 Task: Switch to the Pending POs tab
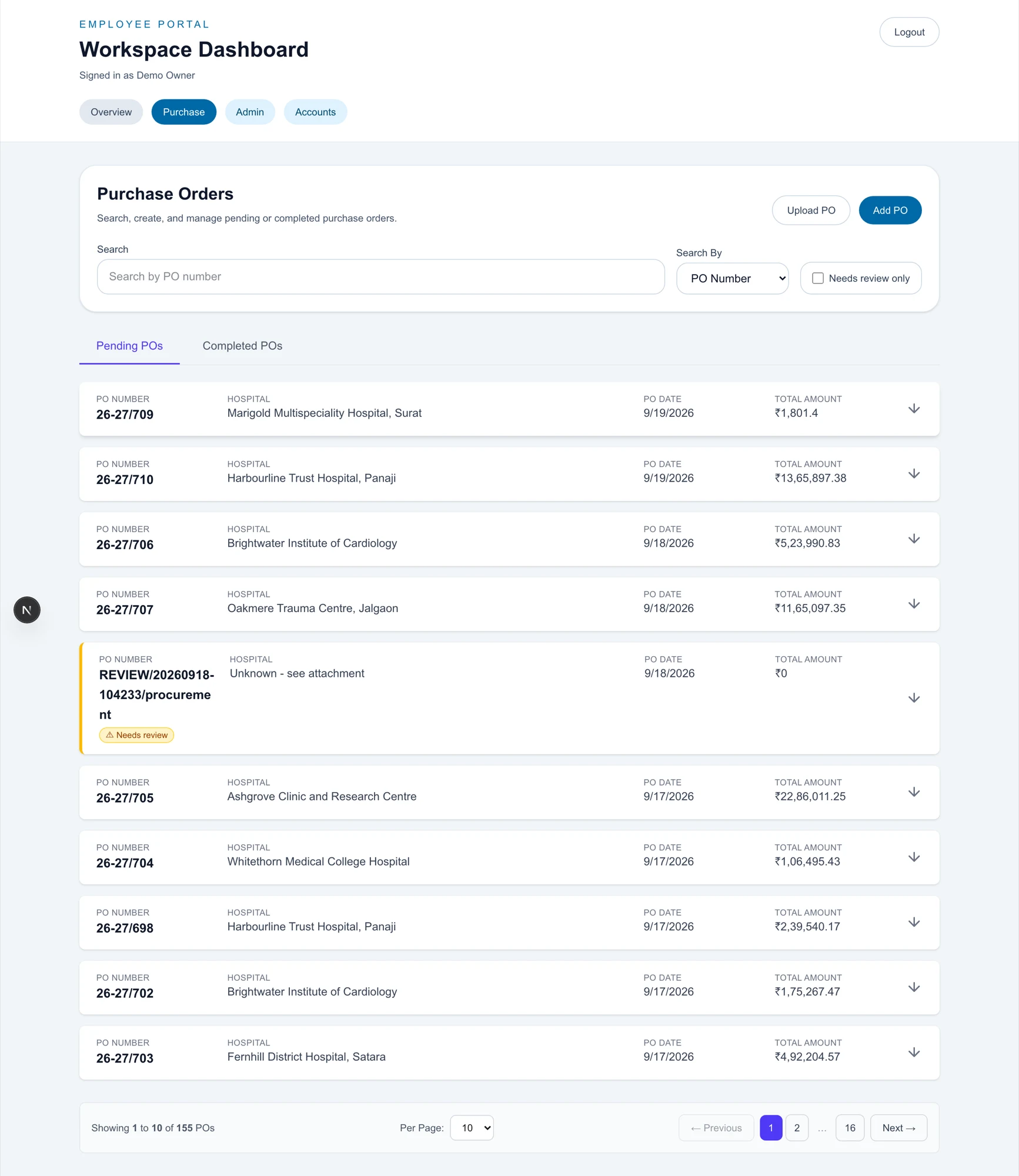129,346
